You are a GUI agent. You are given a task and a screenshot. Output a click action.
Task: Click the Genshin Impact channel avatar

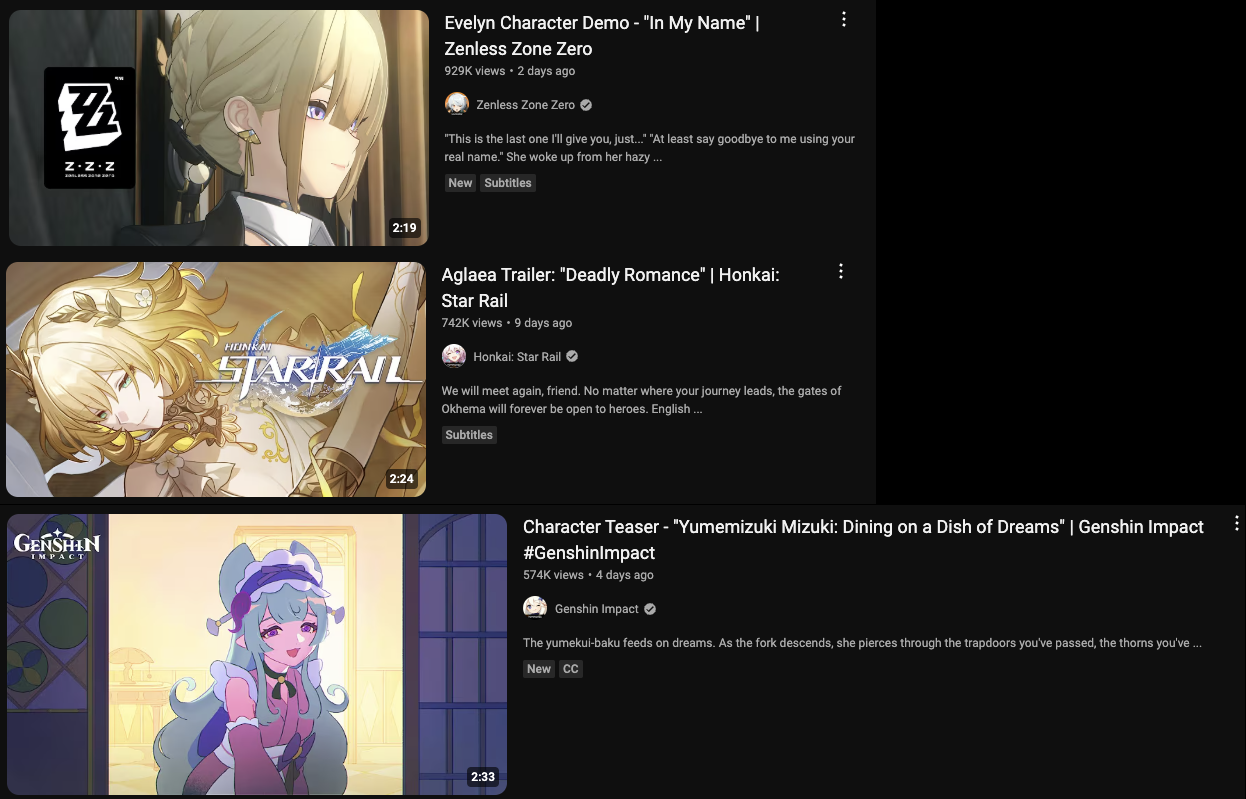click(535, 608)
